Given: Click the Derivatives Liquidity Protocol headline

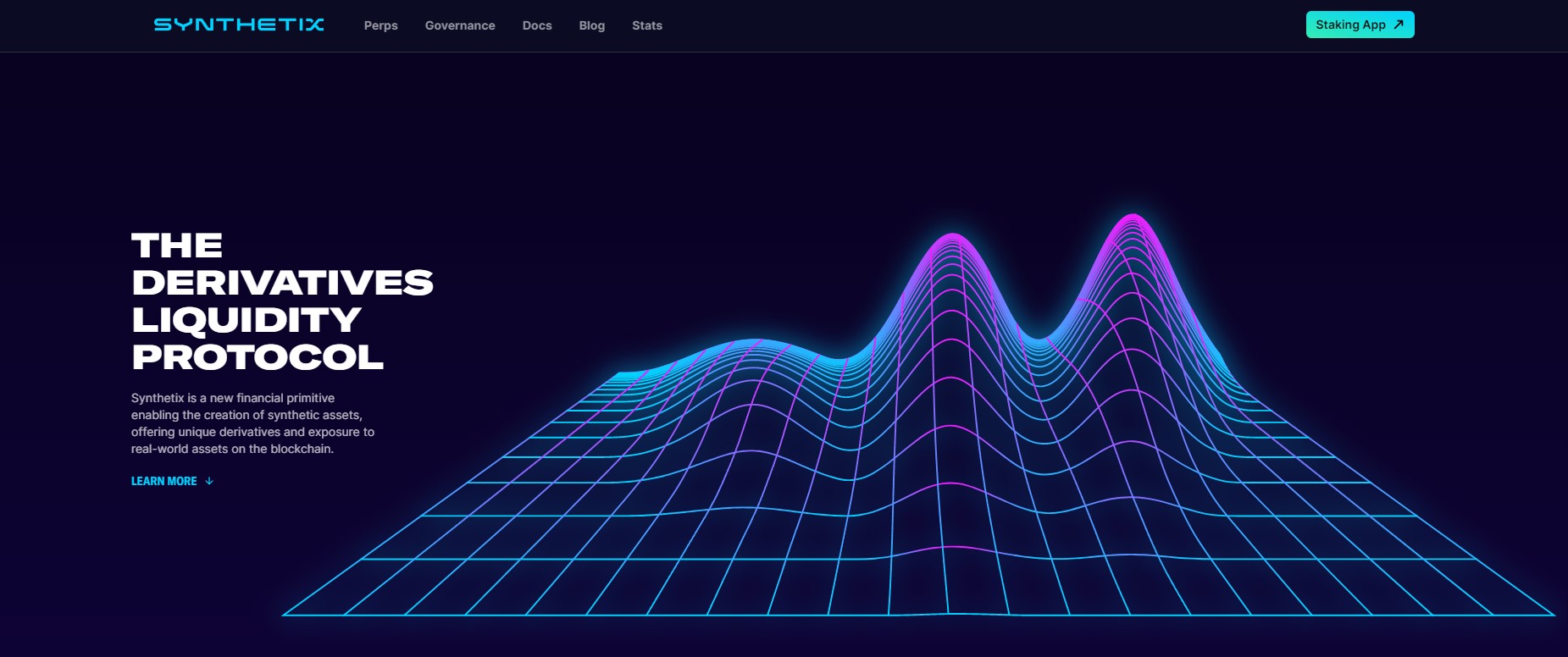Looking at the screenshot, I should [282, 301].
